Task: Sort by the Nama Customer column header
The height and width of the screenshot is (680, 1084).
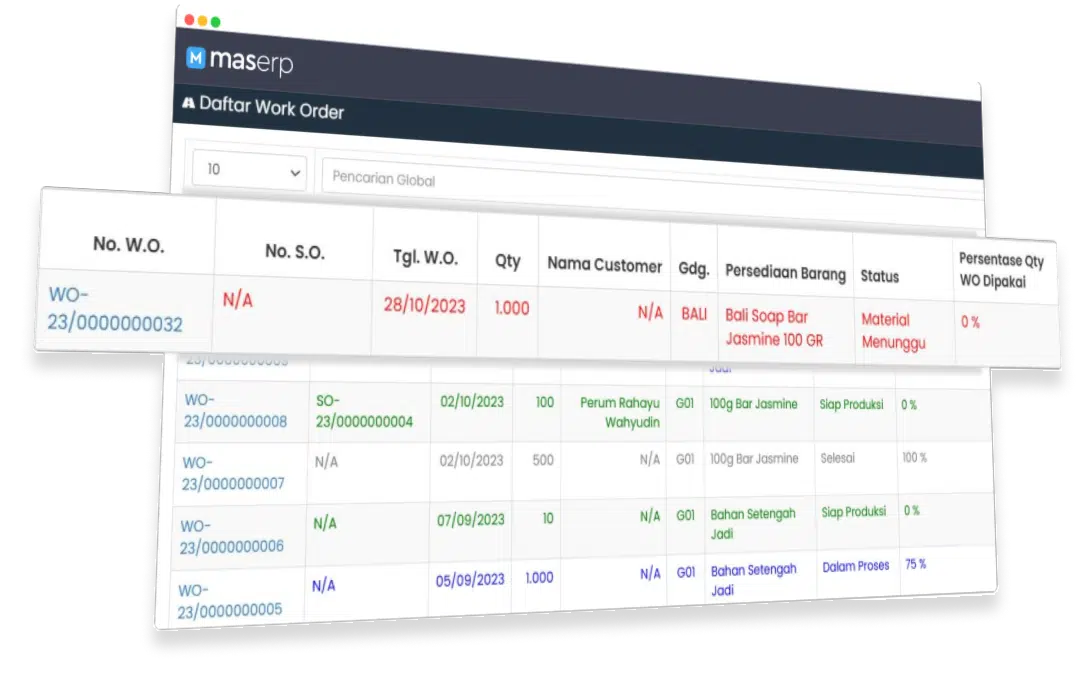Action: click(x=604, y=265)
